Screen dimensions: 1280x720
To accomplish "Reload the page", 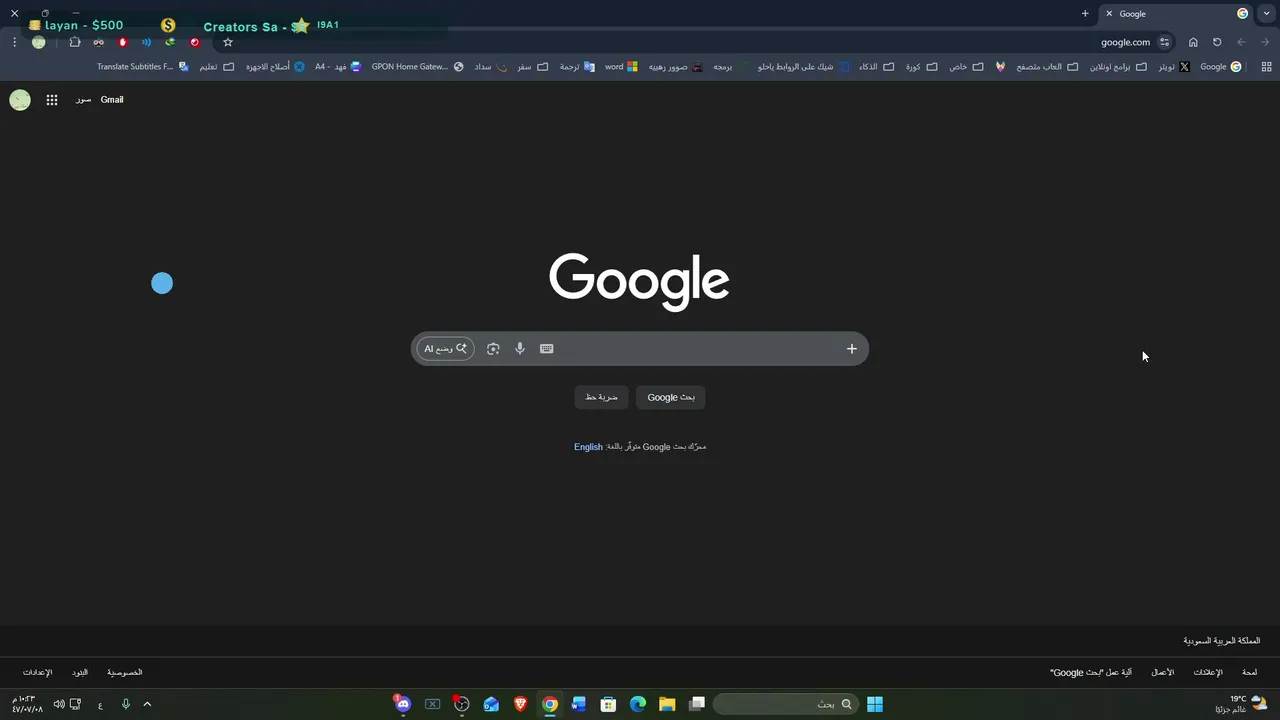I will [1217, 42].
